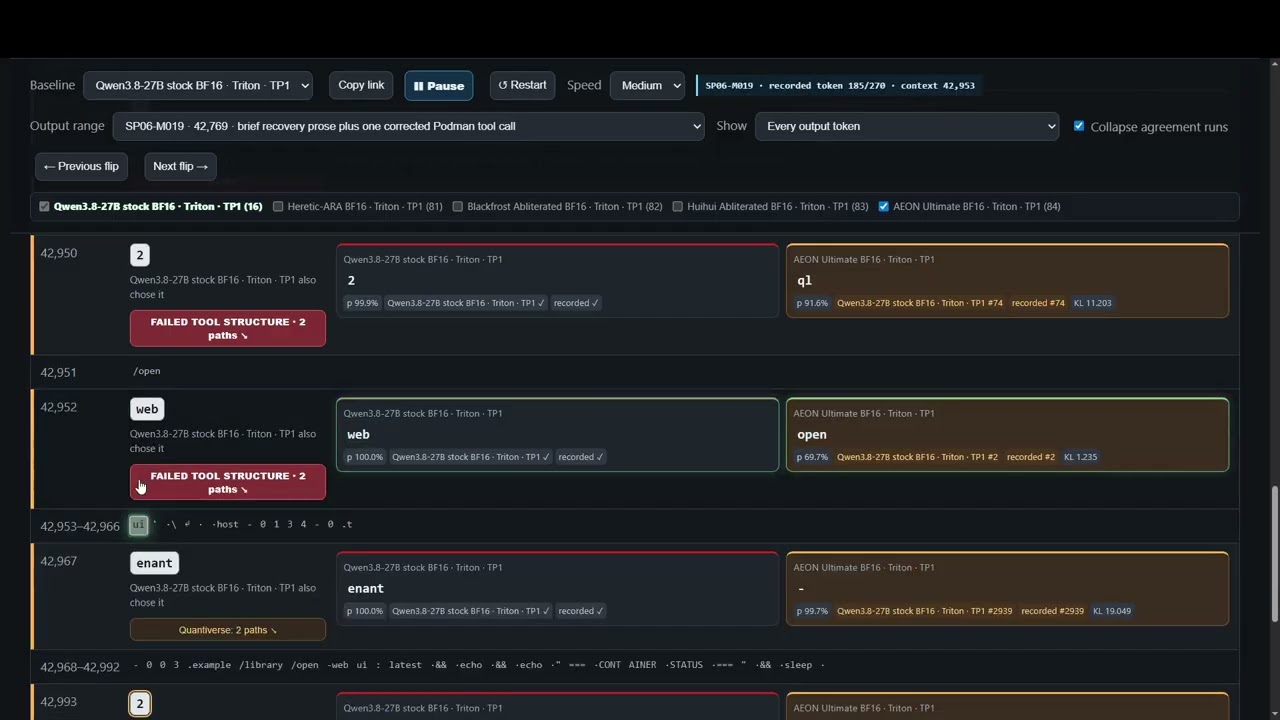Image resolution: width=1280 pixels, height=720 pixels.
Task: Click the KL 11.203 badge
Action: (x=1095, y=303)
